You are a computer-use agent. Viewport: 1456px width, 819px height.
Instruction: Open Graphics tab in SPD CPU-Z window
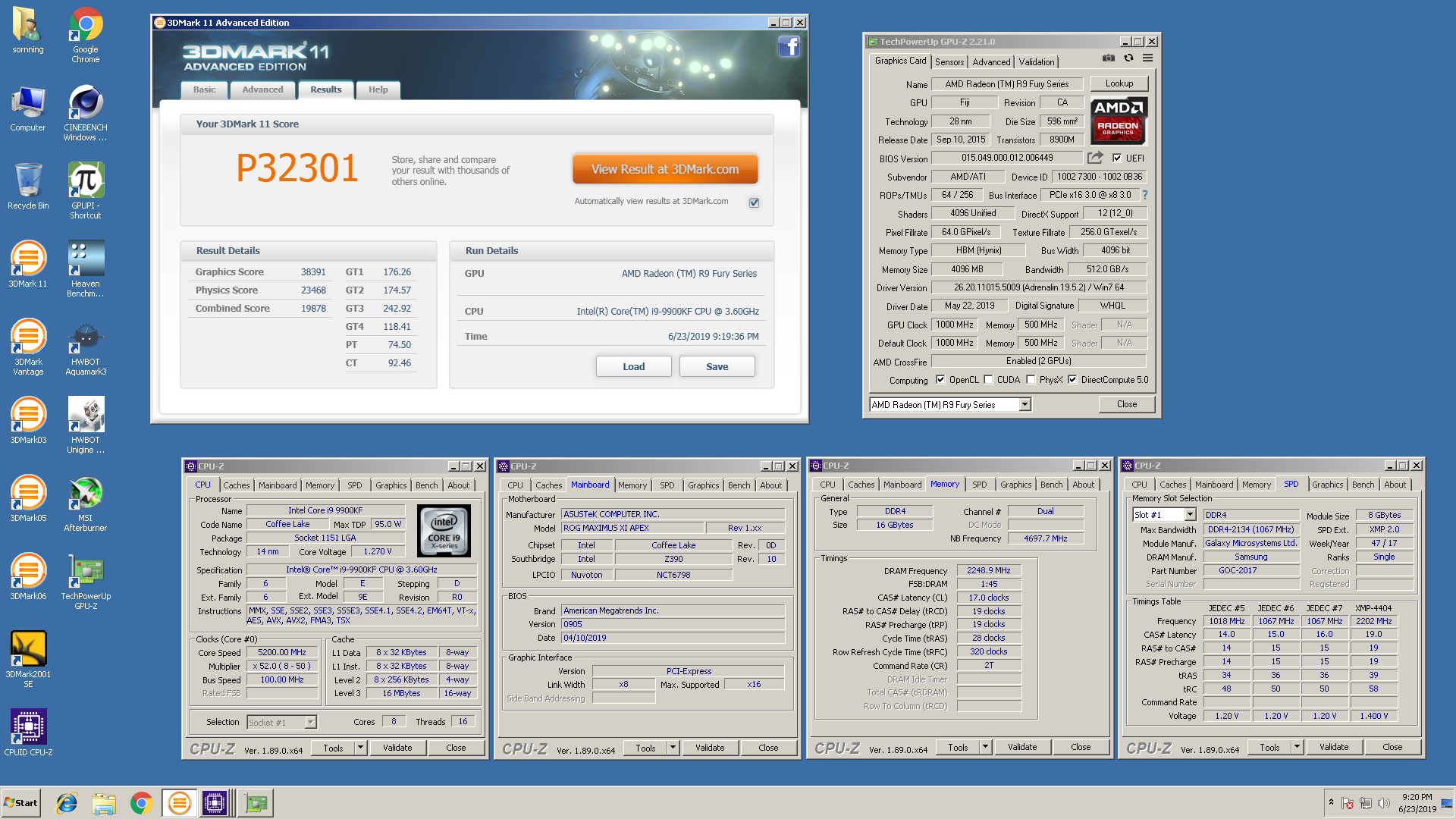point(1327,485)
